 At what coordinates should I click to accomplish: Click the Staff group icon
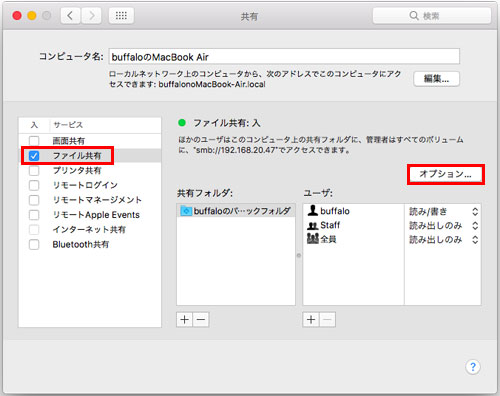tap(312, 226)
